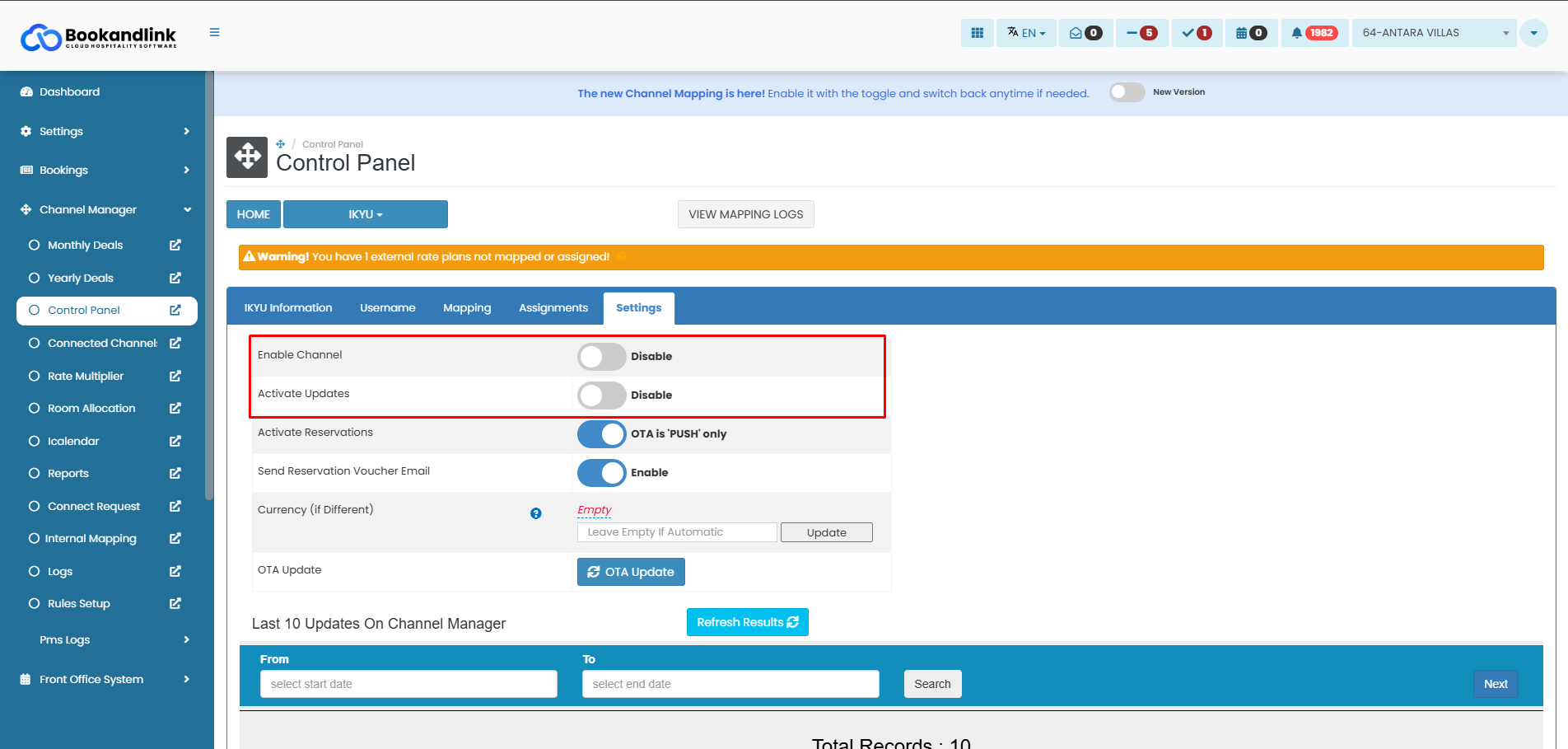Open the EN language dropdown
Viewport: 1568px width, 749px height.
(1026, 33)
